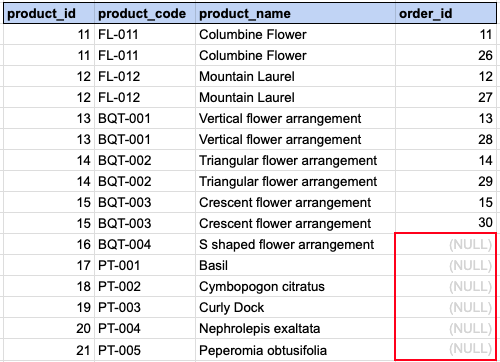The width and height of the screenshot is (500, 362).
Task: Click the cell with order_id 30
Action: click(x=446, y=223)
